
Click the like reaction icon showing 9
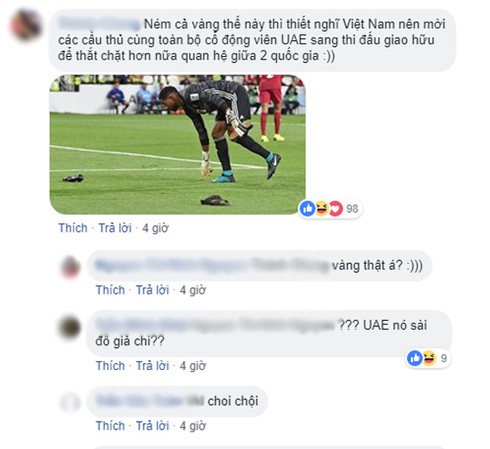pyautogui.click(x=415, y=358)
